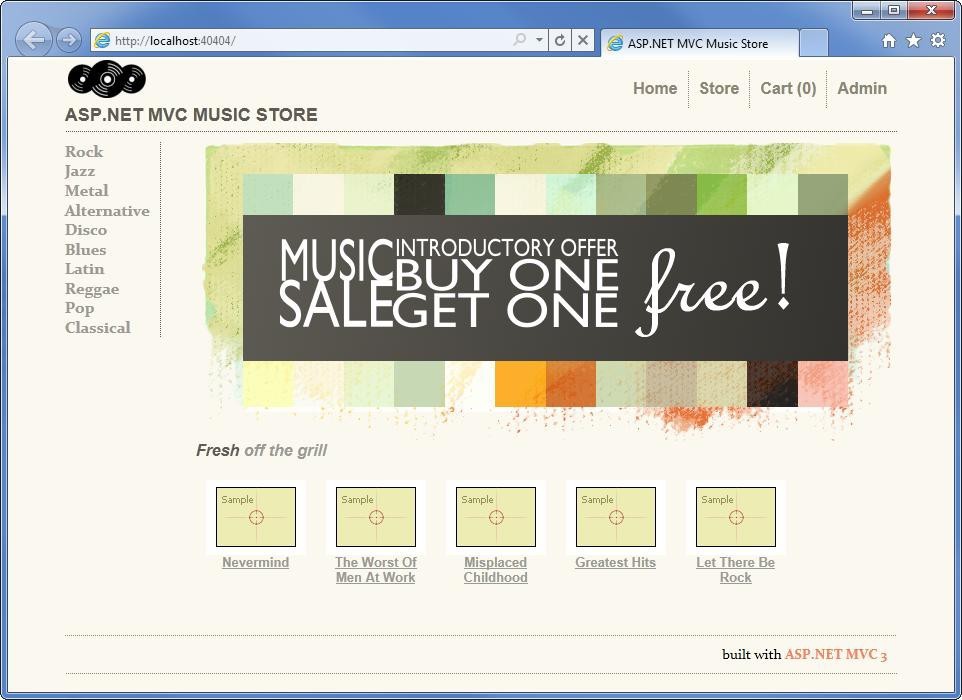Open Favorites star icon
962x700 pixels.
click(913, 40)
